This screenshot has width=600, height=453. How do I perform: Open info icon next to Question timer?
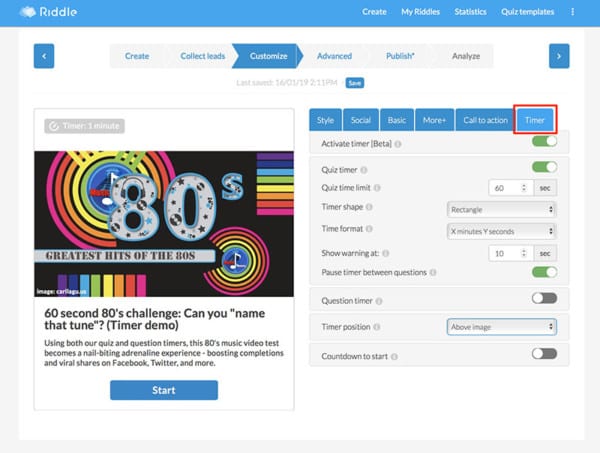tap(379, 301)
